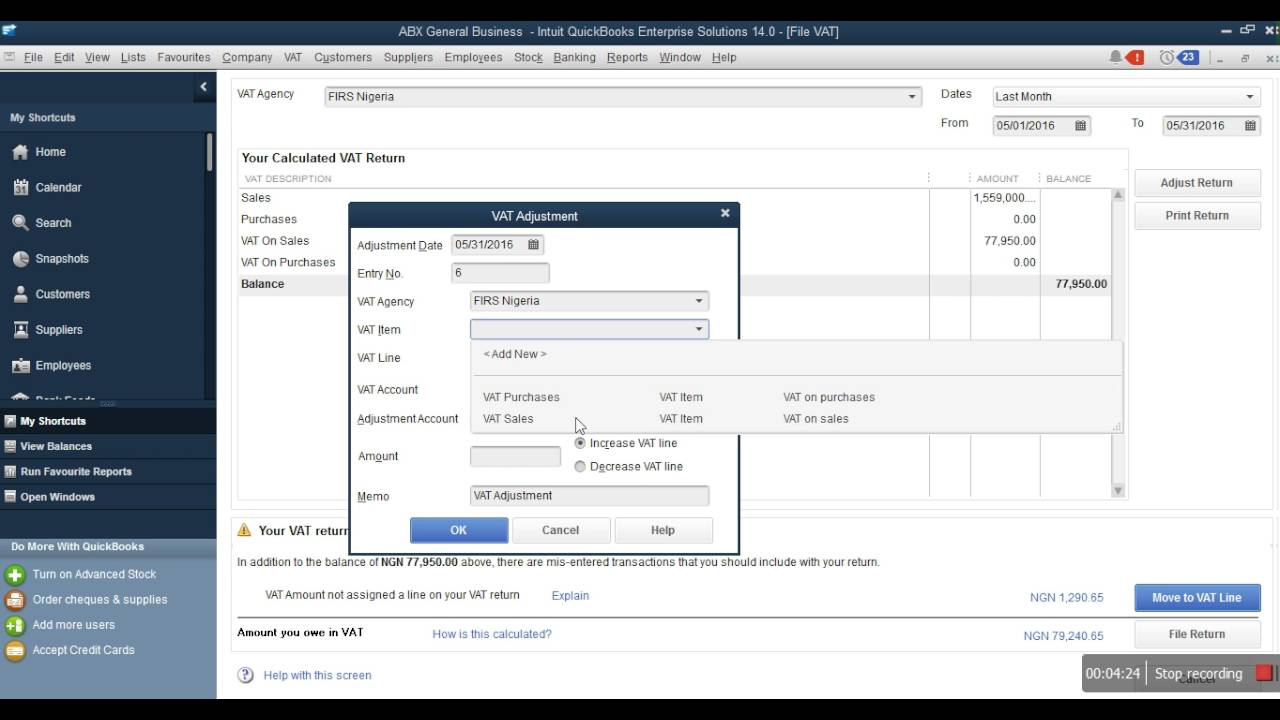Open the File menu

click(33, 57)
